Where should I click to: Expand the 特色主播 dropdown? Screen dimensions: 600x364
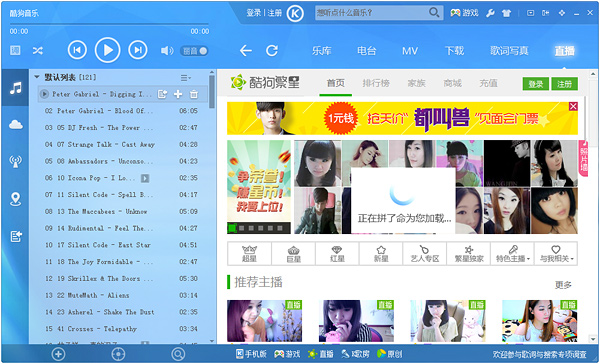coord(512,254)
